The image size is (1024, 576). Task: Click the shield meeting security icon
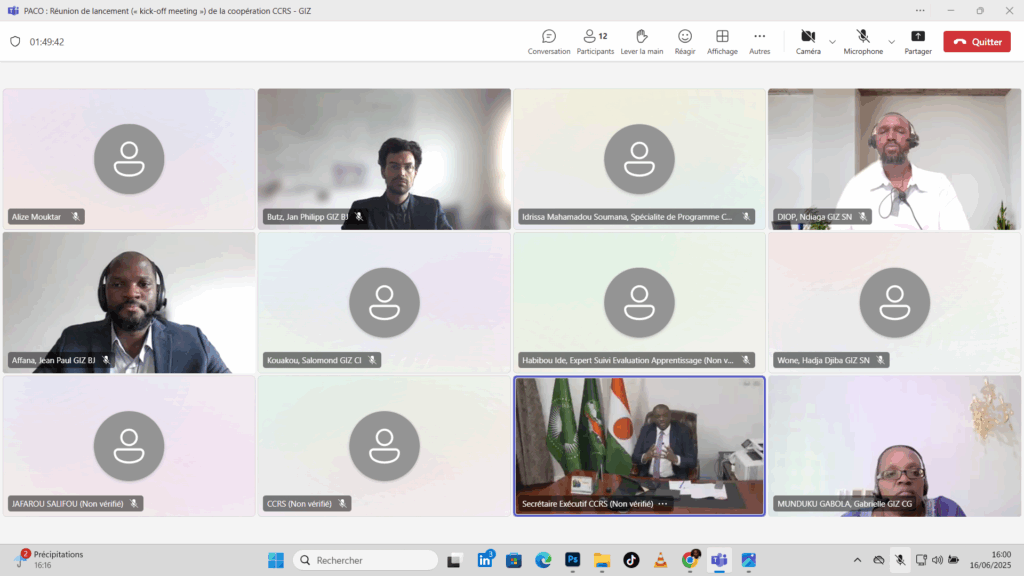point(15,42)
